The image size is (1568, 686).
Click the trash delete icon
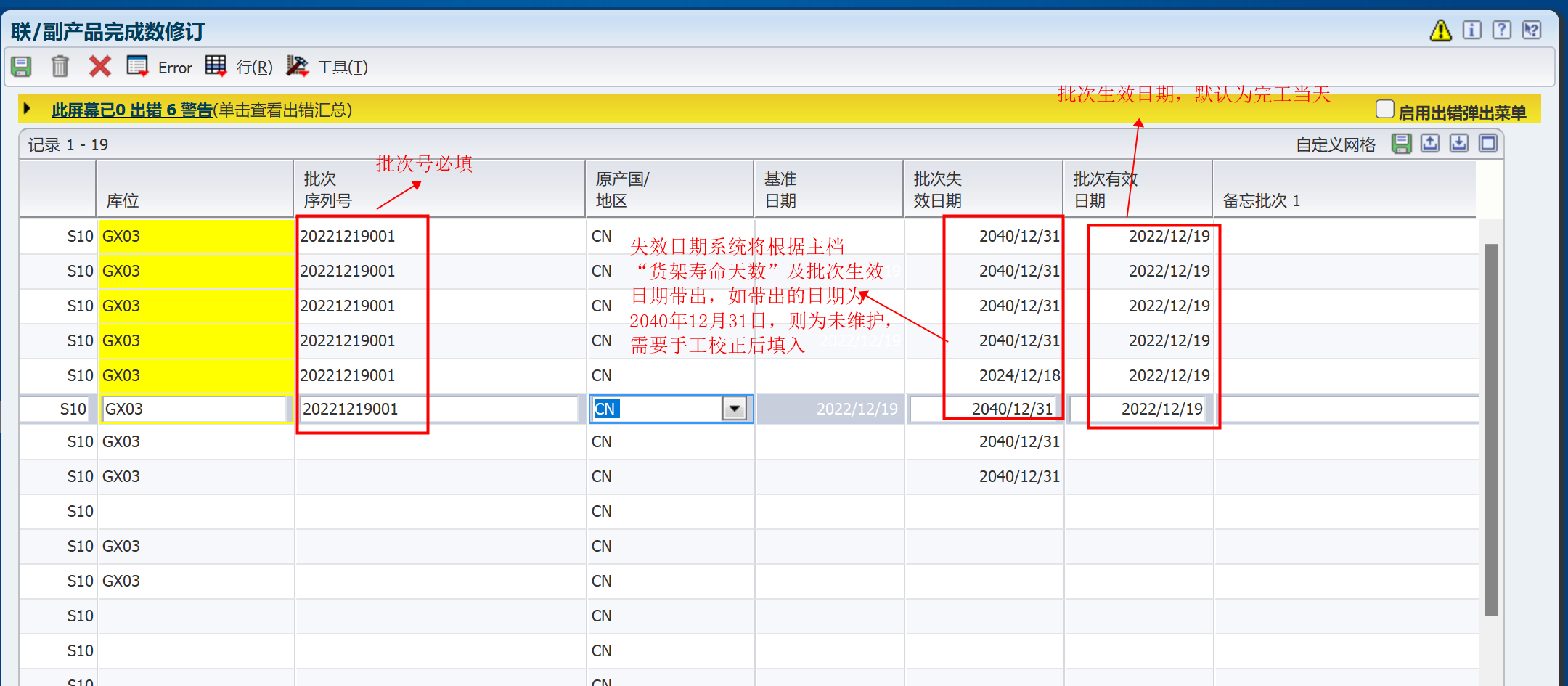click(60, 67)
